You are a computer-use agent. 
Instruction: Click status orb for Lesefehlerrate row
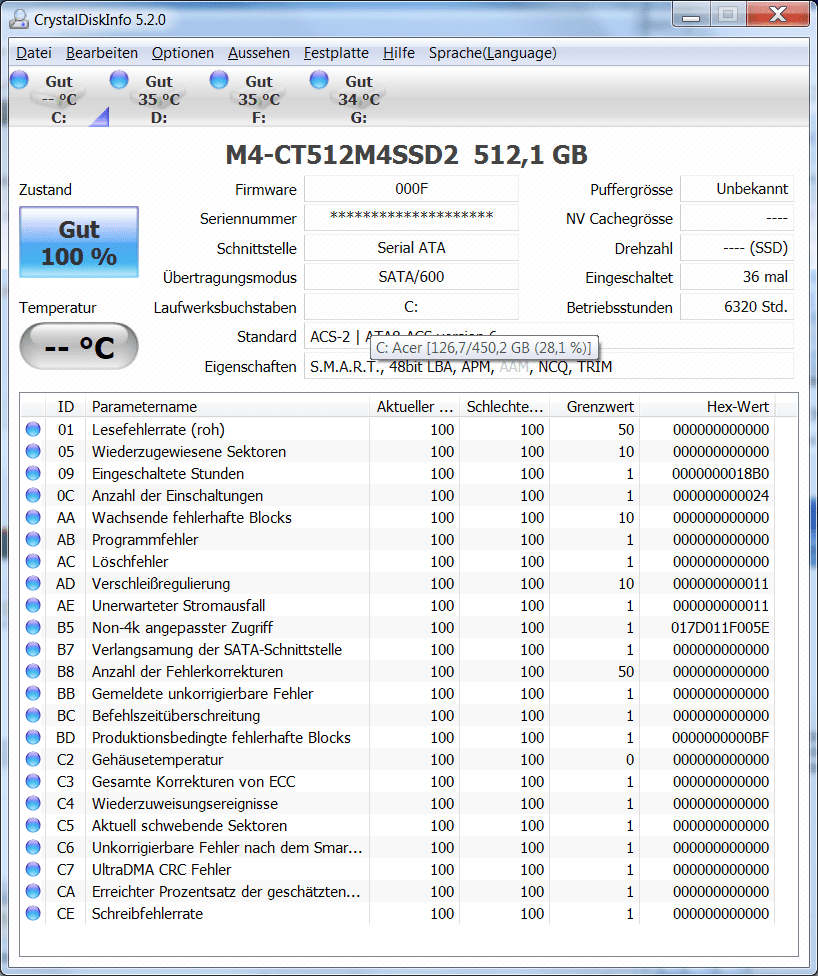click(x=33, y=429)
